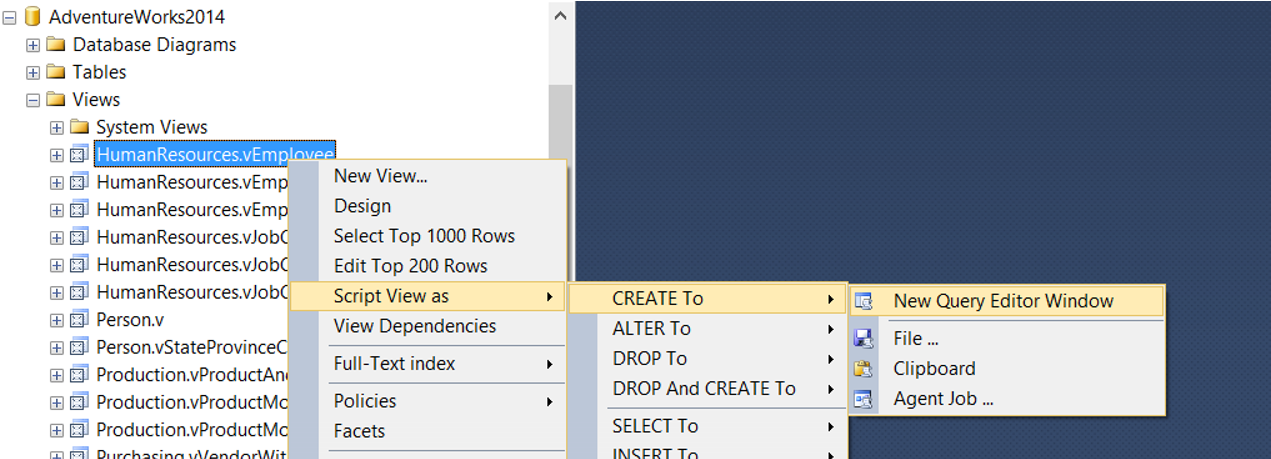Click the AdventureWorks2014 database icon
Viewport: 1271px width, 459px height.
coord(33,16)
